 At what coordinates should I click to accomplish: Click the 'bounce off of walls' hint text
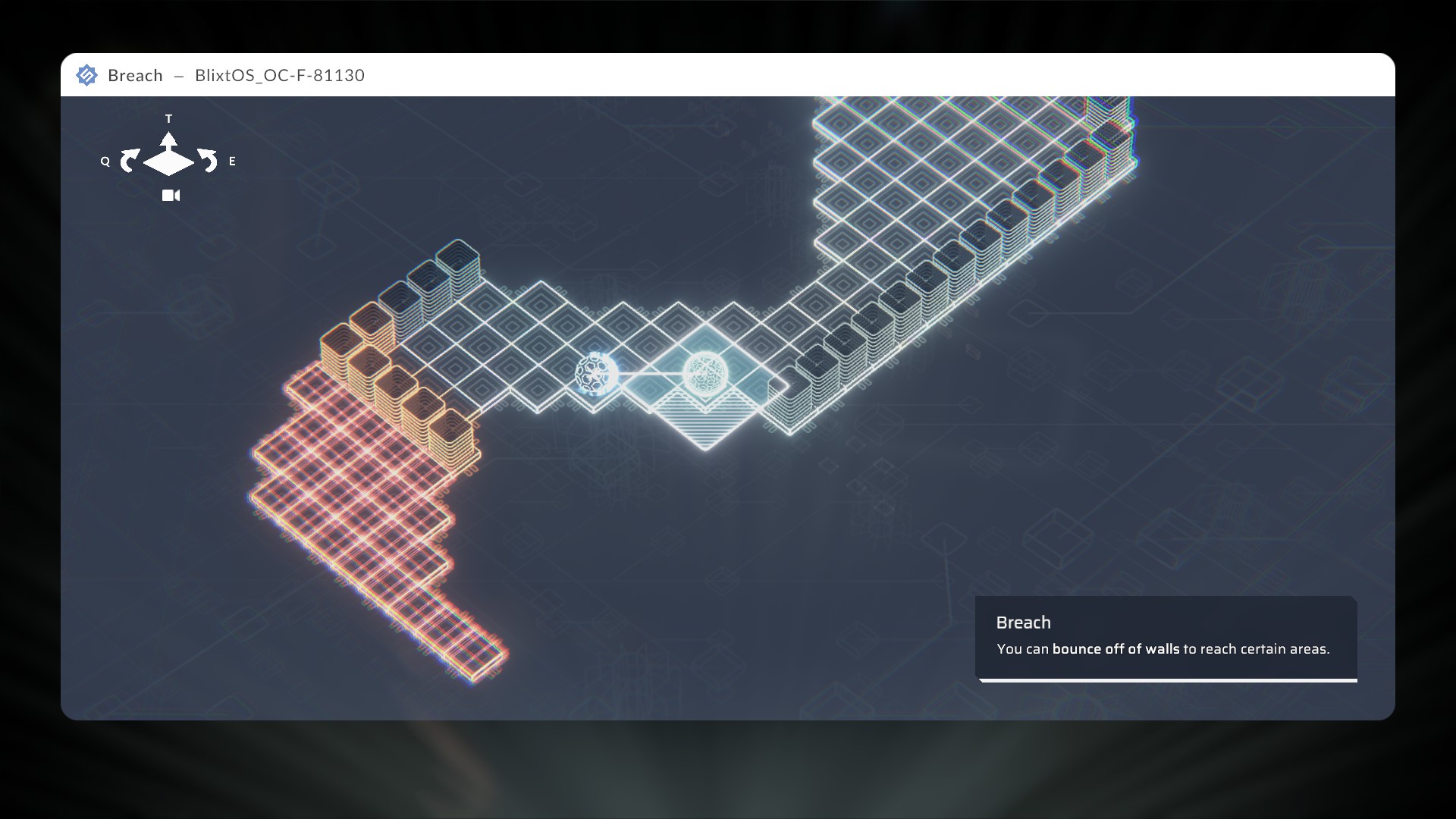click(1116, 649)
